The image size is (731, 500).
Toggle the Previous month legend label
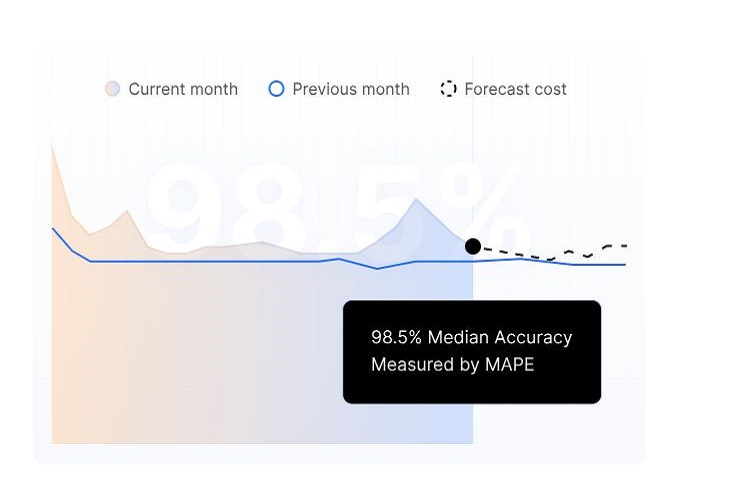pyautogui.click(x=351, y=89)
